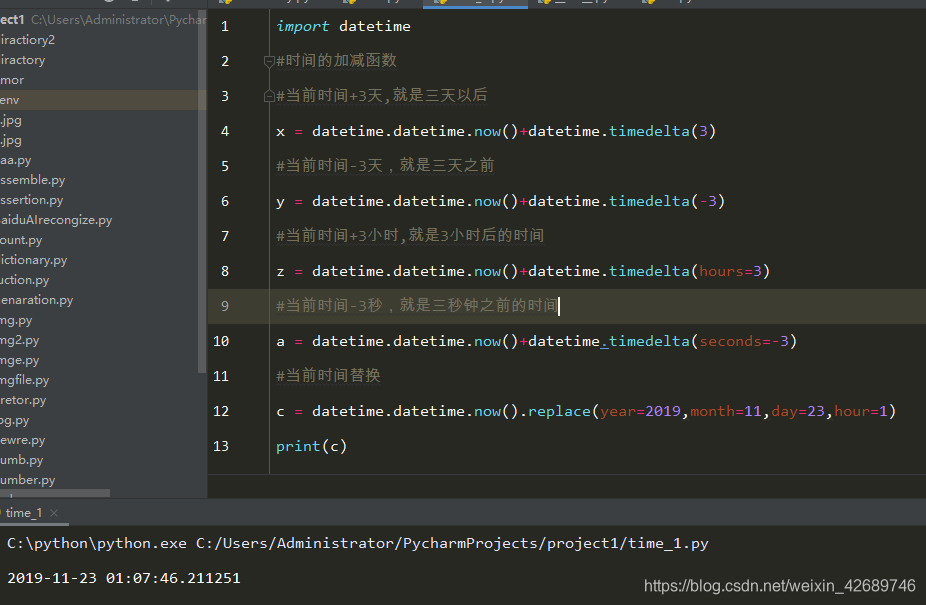Select the iractory folder
This screenshot has height=605, width=926.
click(22, 60)
